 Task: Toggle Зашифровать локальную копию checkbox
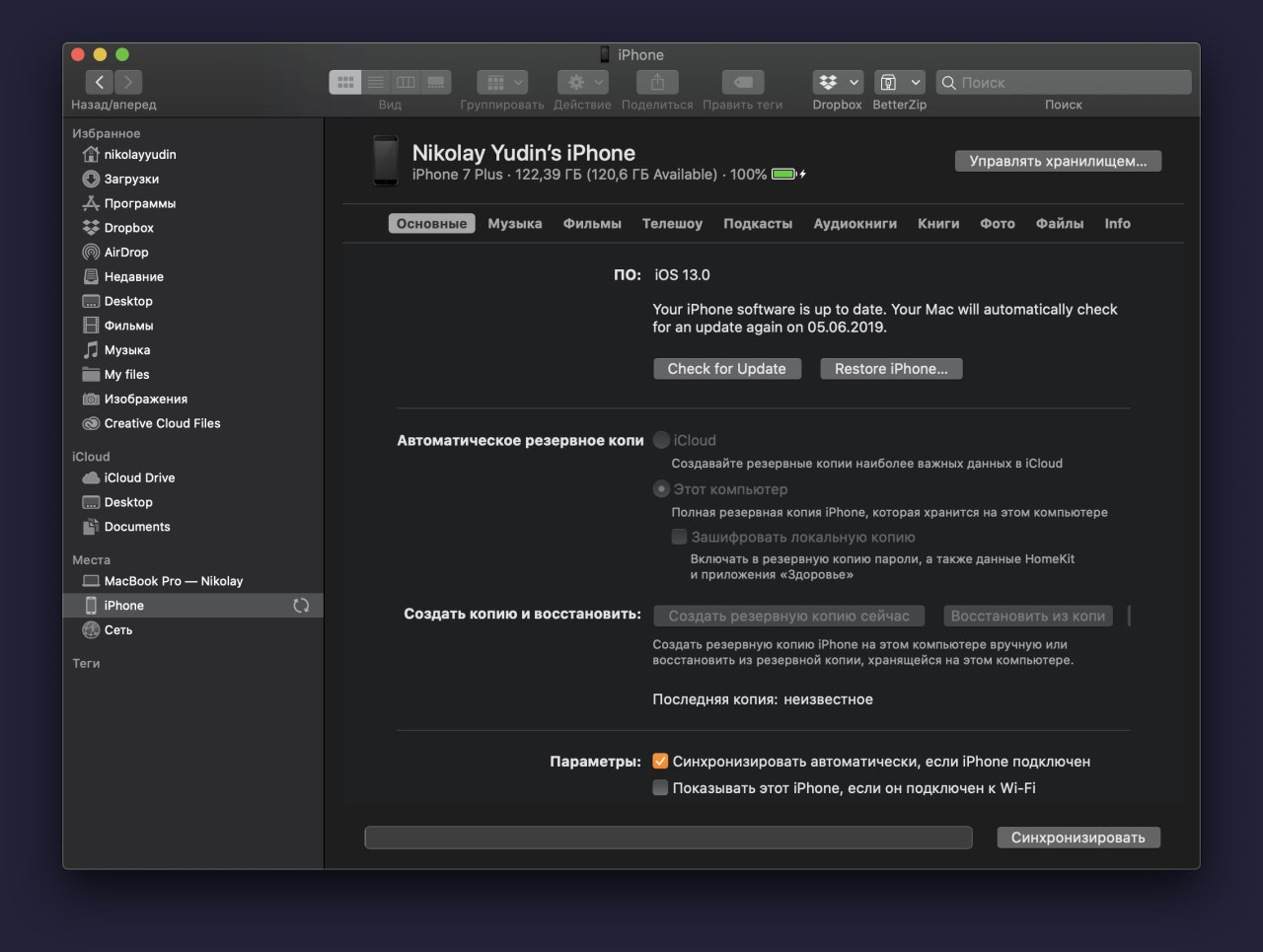pyautogui.click(x=679, y=538)
